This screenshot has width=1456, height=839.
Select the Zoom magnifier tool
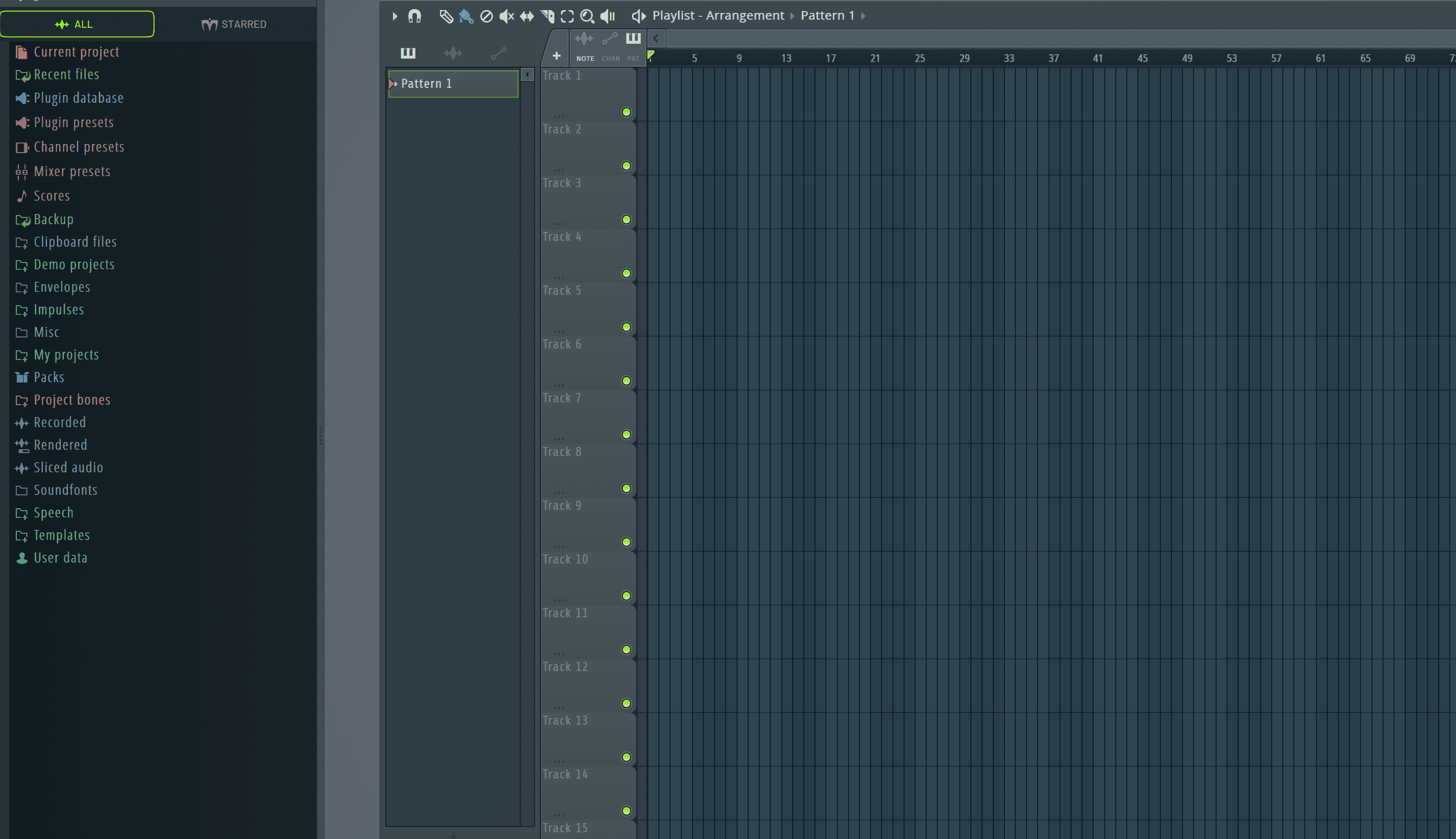(587, 16)
